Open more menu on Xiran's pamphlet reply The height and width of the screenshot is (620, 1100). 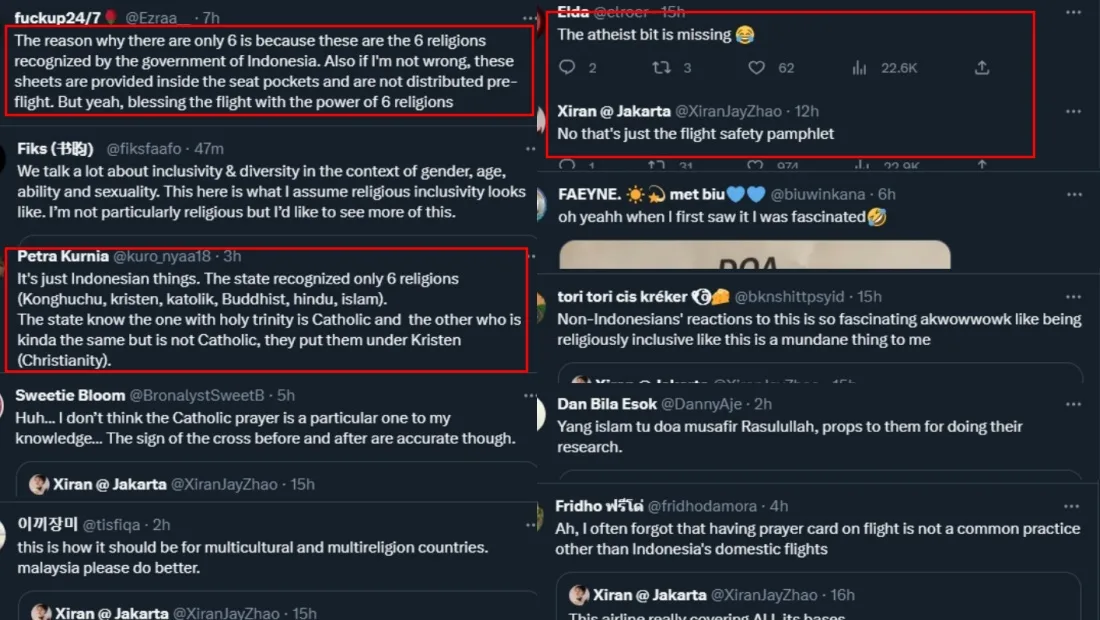[x=1073, y=111]
